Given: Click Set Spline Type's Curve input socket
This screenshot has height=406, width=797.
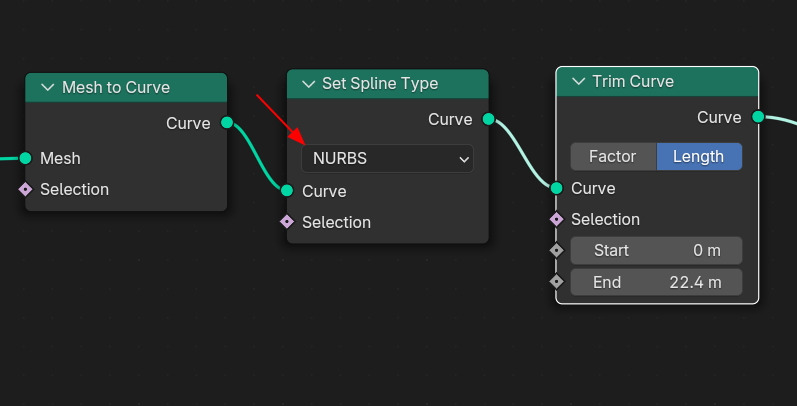Looking at the screenshot, I should pos(287,191).
